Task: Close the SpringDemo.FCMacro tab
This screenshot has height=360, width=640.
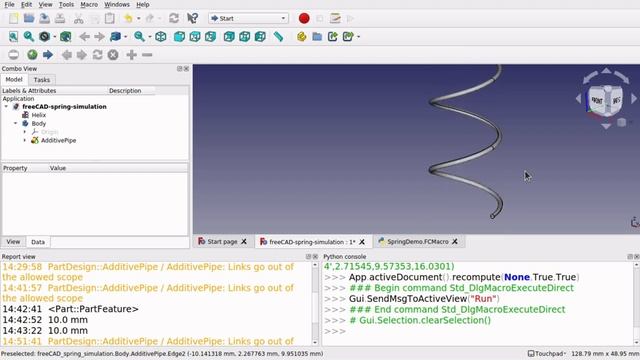Action: click(x=455, y=242)
